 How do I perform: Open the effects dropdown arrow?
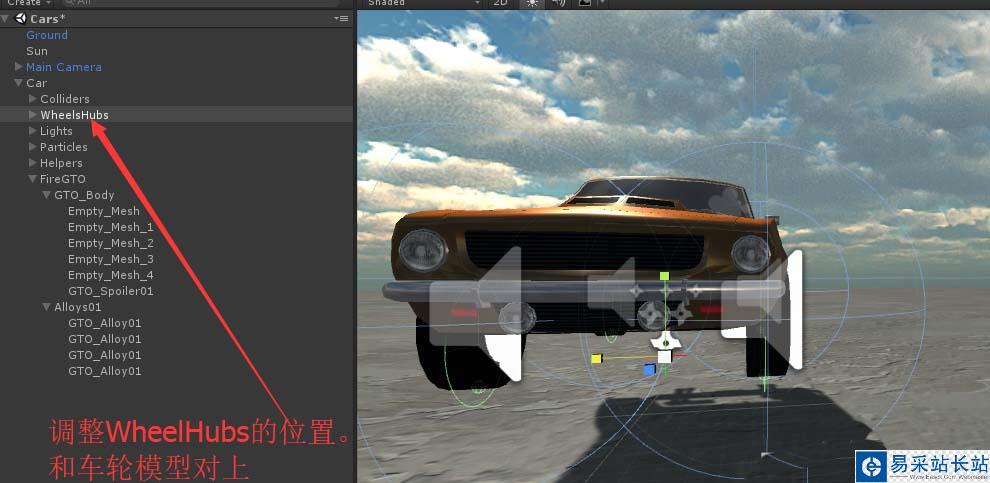[x=602, y=3]
